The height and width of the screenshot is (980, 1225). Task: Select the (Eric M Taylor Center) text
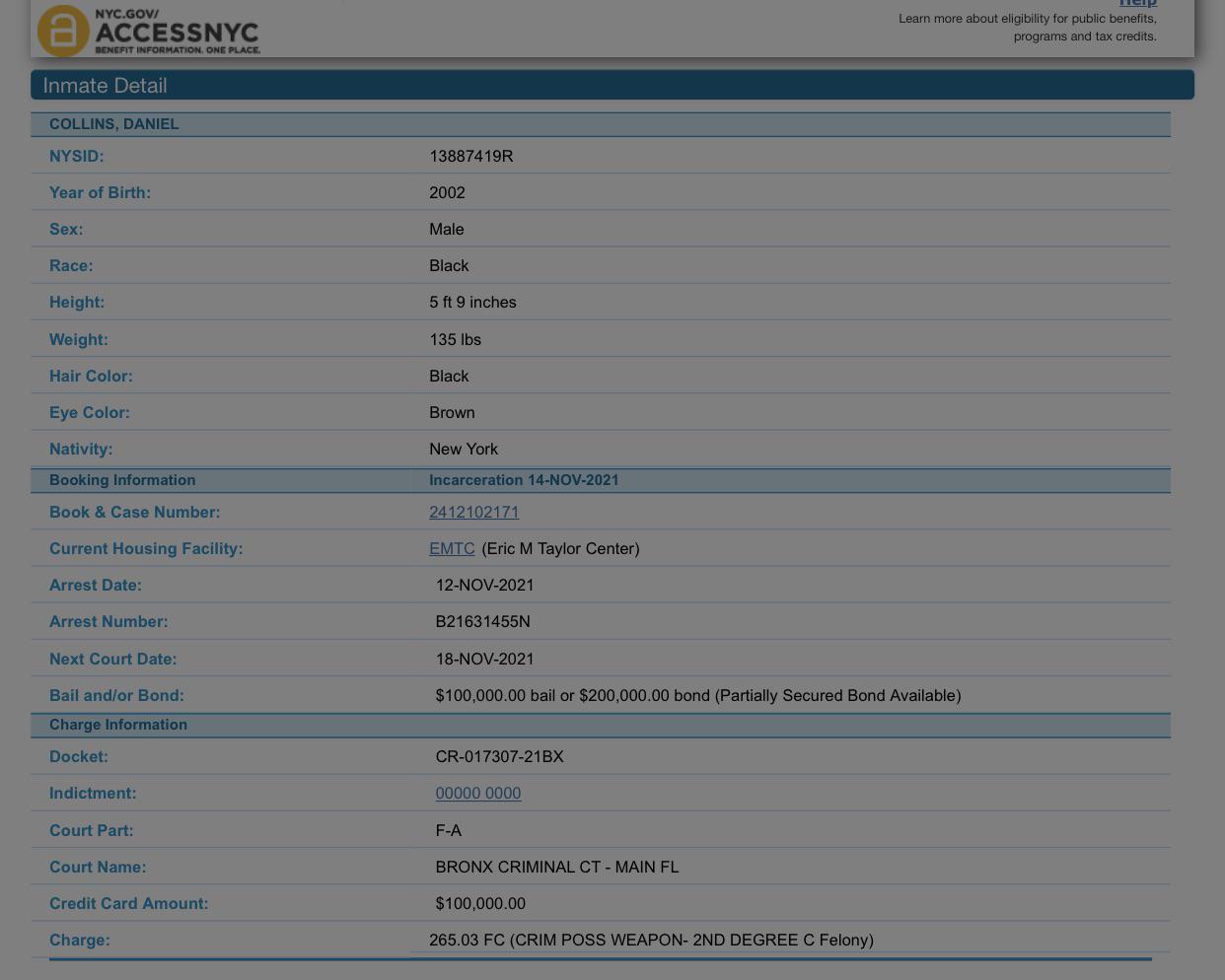click(x=560, y=548)
